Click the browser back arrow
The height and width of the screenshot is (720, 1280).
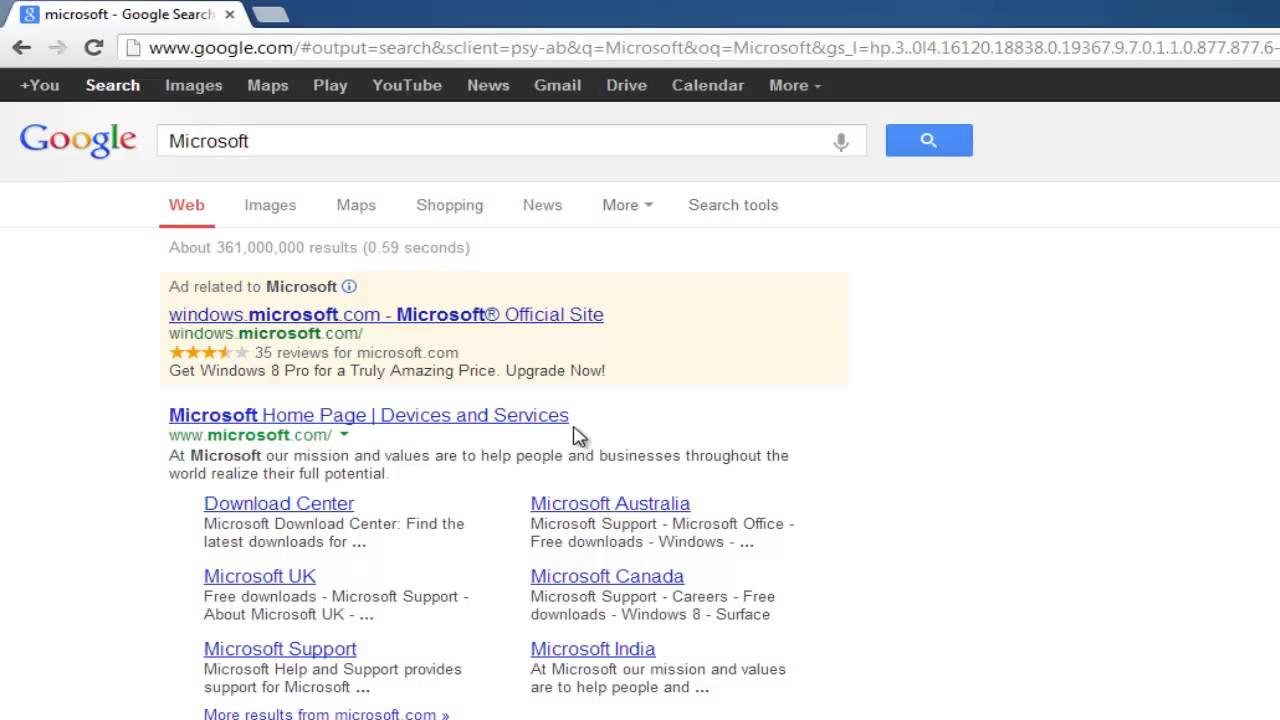[x=22, y=47]
